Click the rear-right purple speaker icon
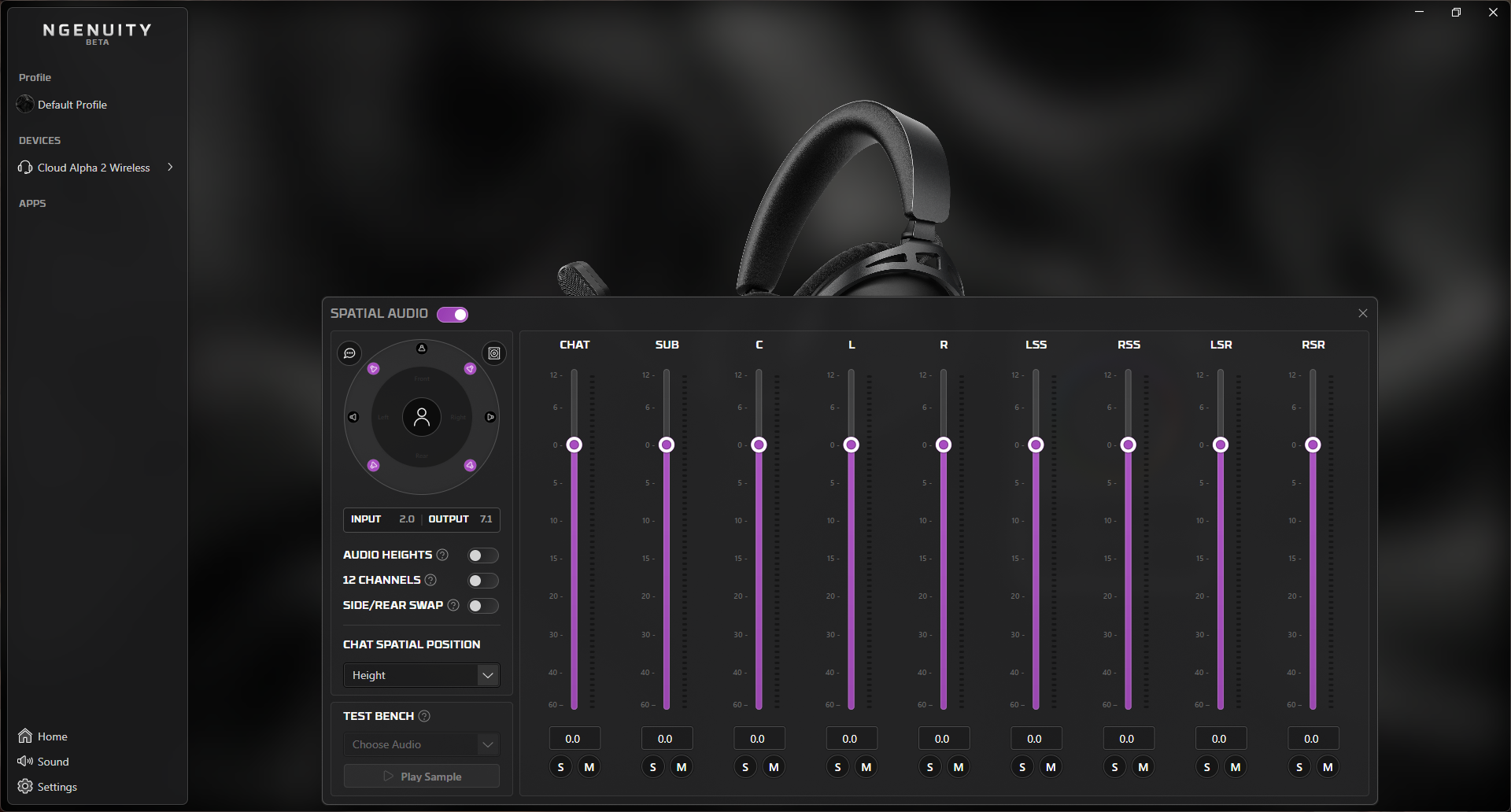This screenshot has height=812, width=1511. 471,465
